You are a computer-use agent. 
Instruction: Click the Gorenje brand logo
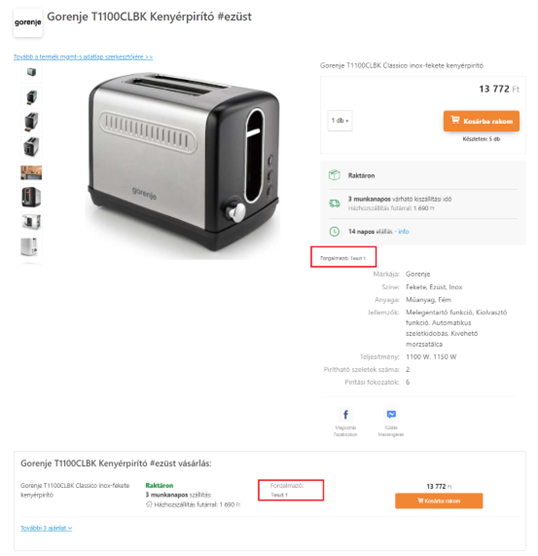[x=28, y=23]
